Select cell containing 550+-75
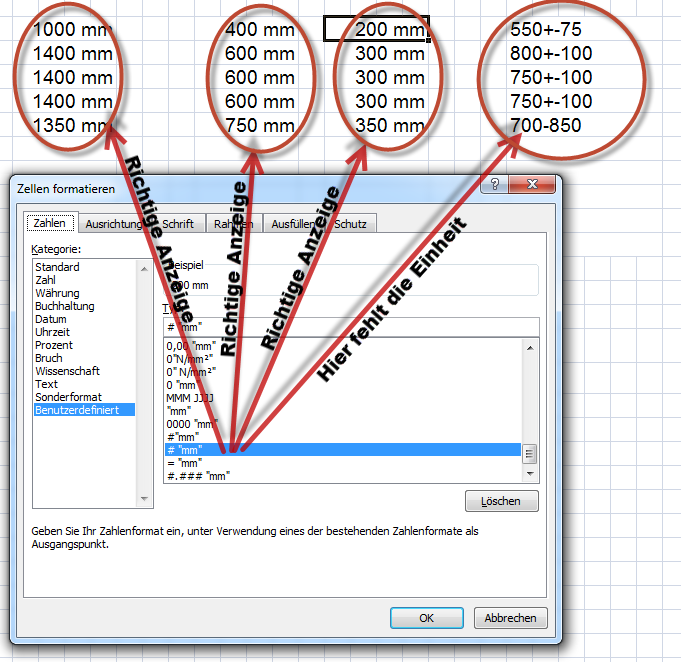 pos(545,29)
